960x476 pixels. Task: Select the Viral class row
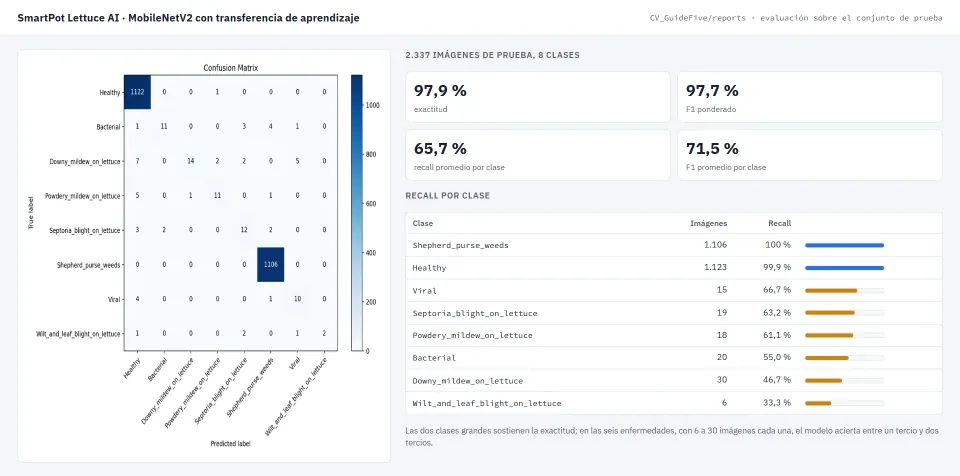click(673, 290)
